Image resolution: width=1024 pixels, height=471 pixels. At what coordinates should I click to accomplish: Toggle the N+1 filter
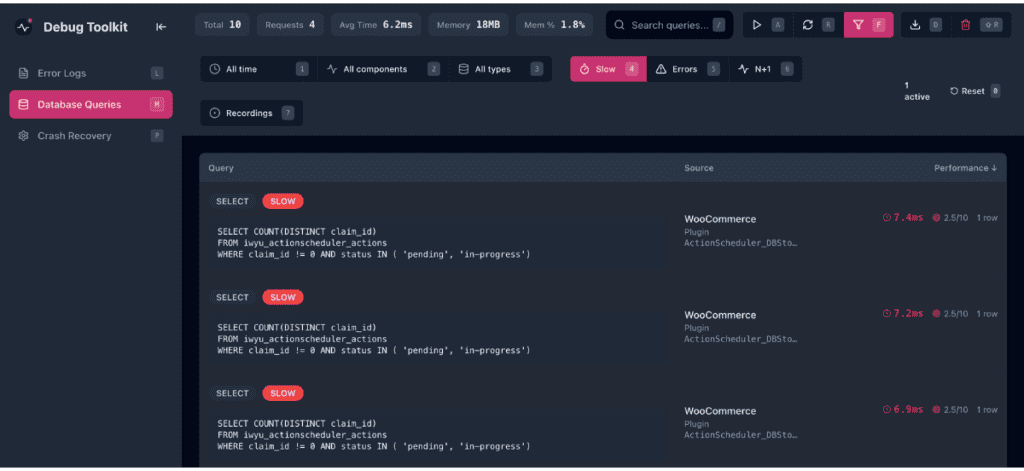765,69
